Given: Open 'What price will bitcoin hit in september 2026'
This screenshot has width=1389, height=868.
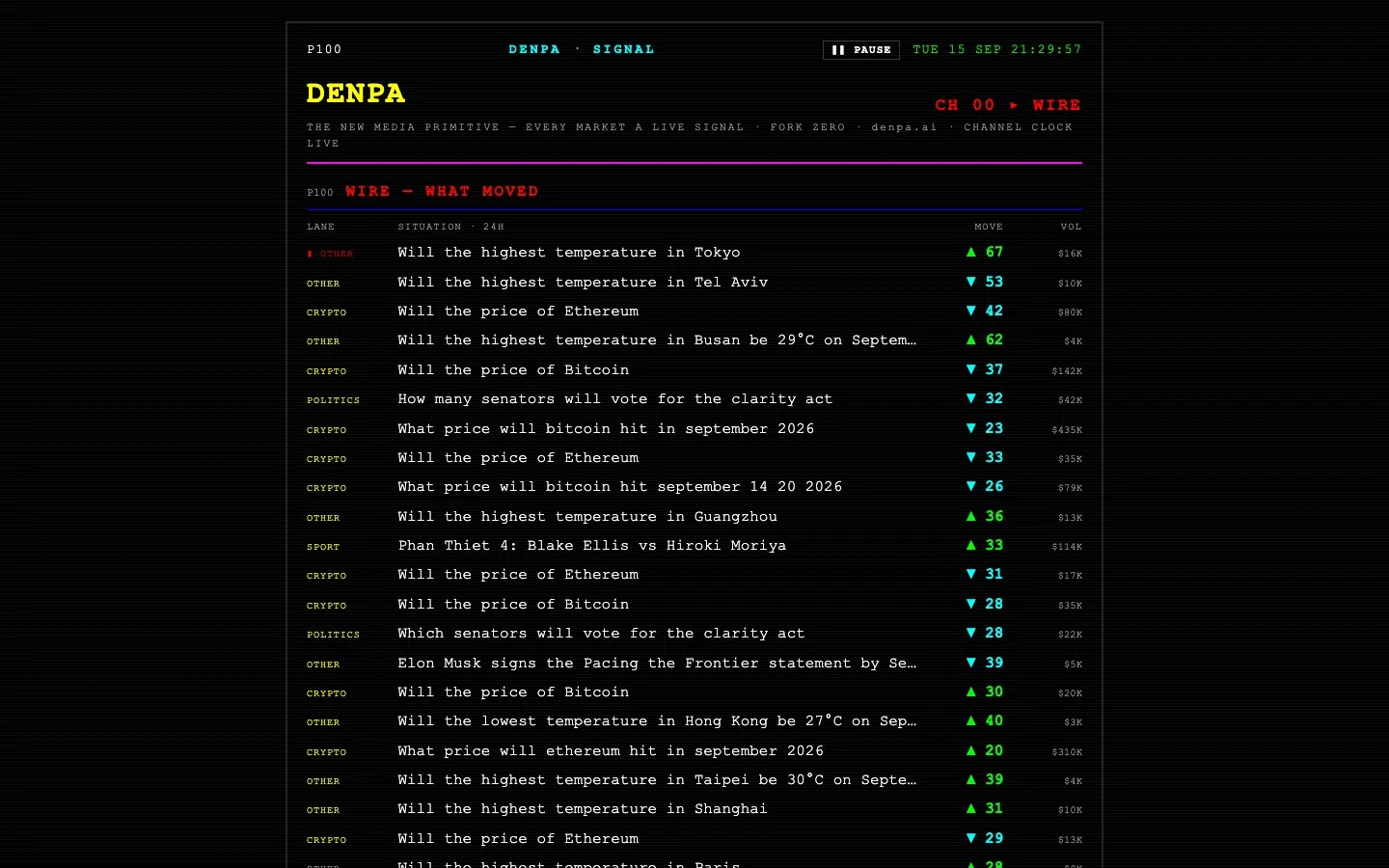Looking at the screenshot, I should 694,429.
